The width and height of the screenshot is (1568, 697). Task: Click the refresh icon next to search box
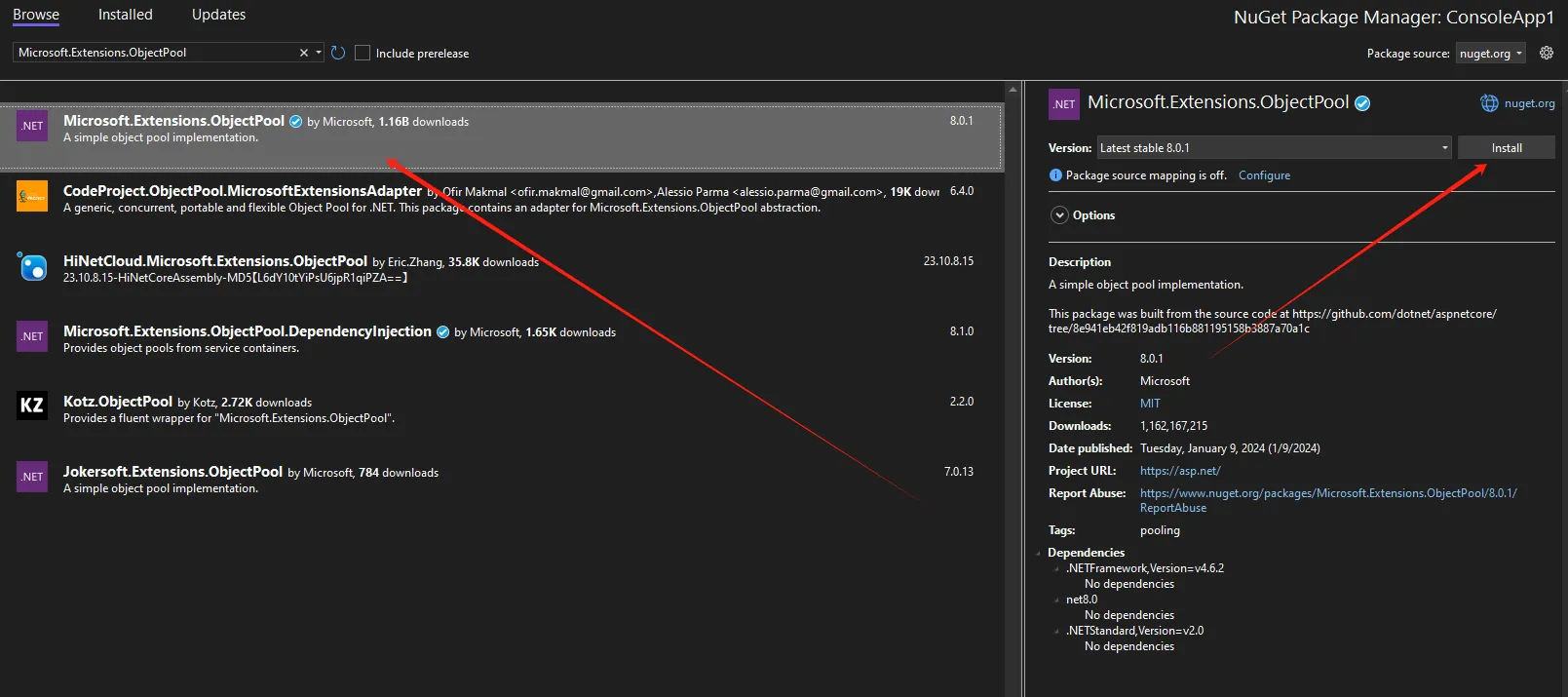[338, 53]
